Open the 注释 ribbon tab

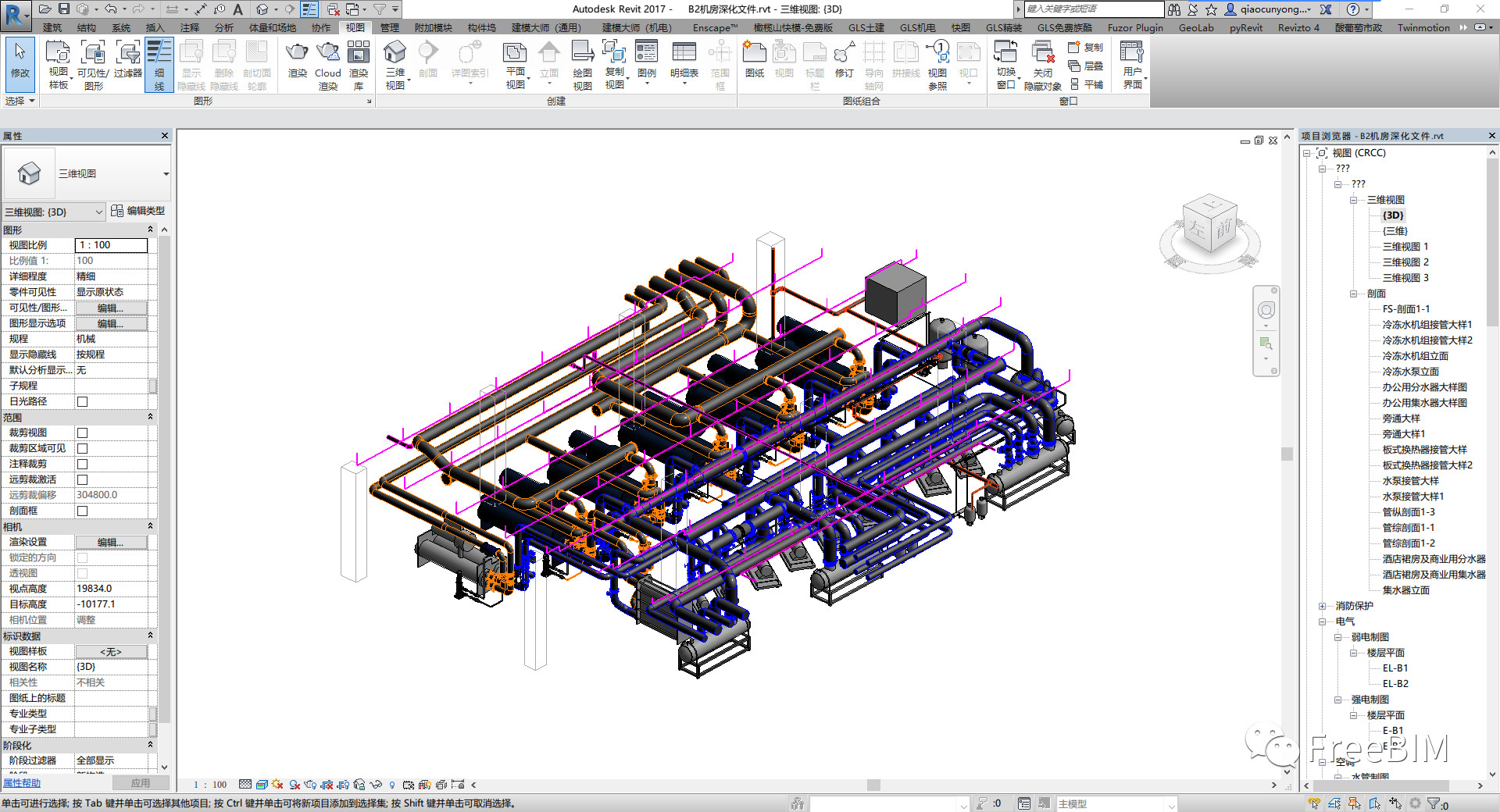pyautogui.click(x=190, y=27)
